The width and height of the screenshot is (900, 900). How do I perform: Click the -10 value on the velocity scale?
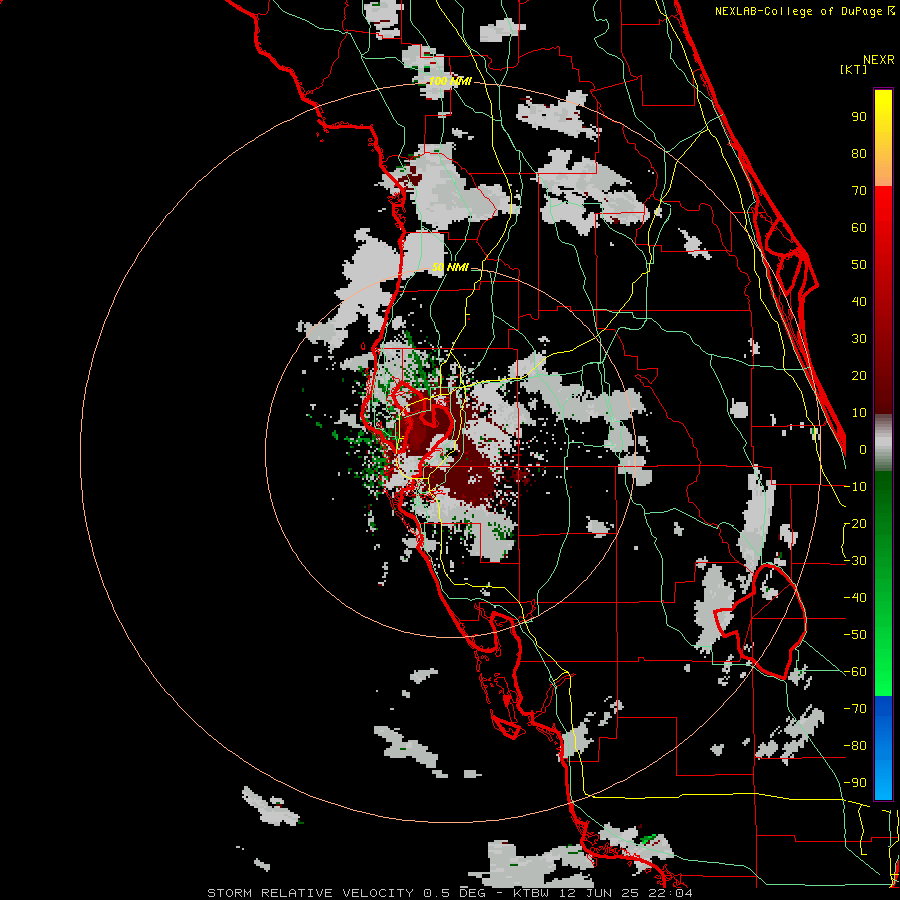coord(855,487)
